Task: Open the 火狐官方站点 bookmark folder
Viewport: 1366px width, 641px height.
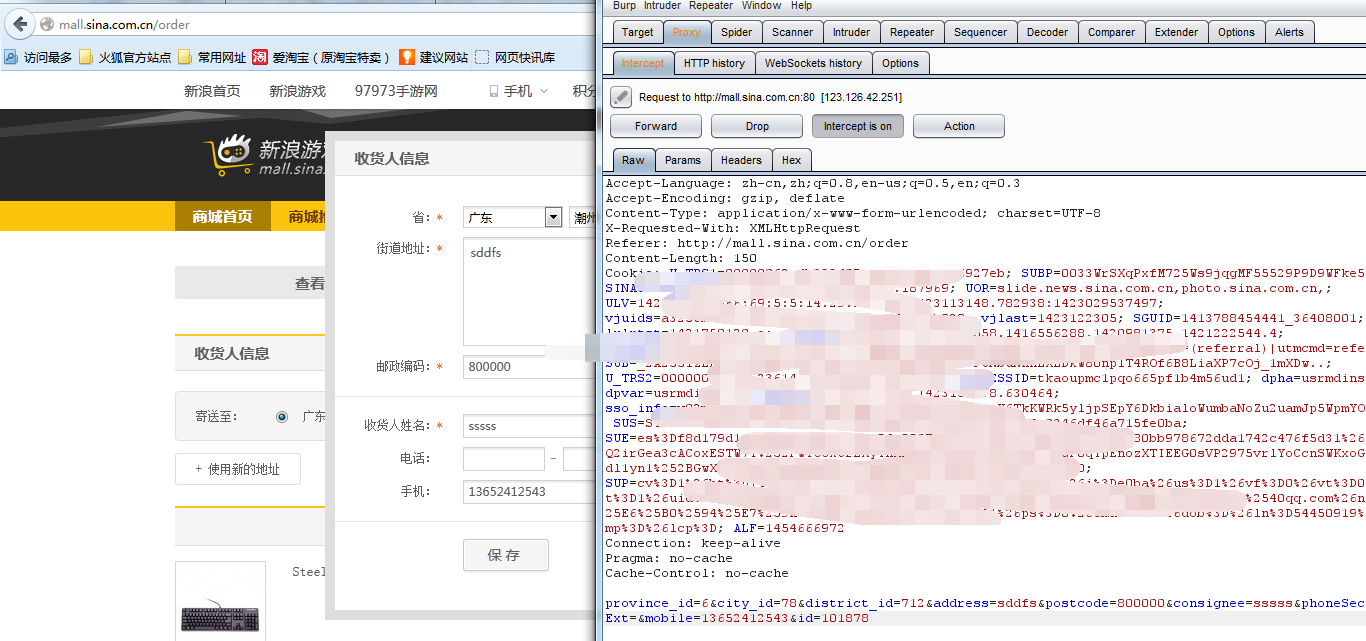Action: [125, 57]
